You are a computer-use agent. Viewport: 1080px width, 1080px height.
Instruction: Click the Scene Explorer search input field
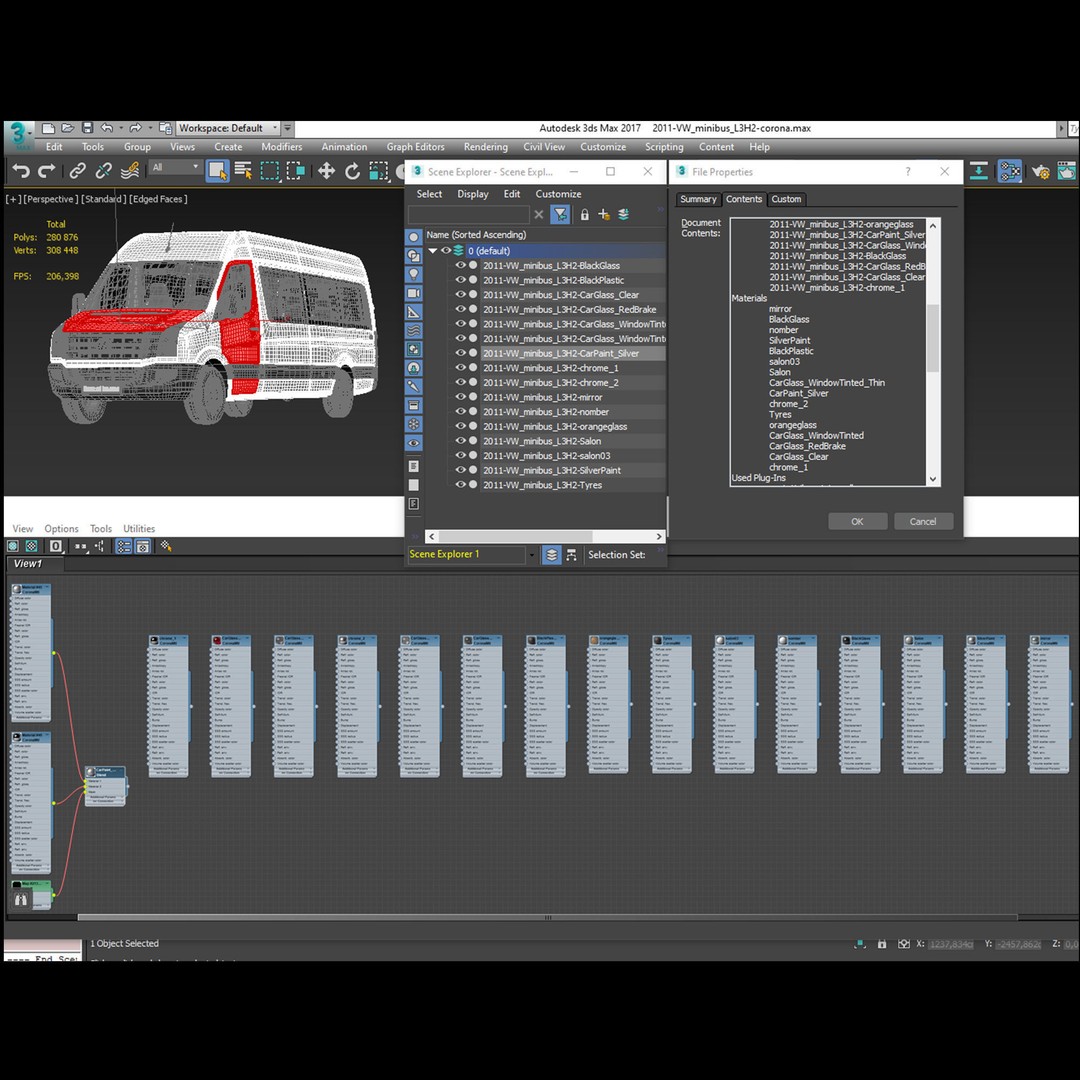tap(468, 215)
